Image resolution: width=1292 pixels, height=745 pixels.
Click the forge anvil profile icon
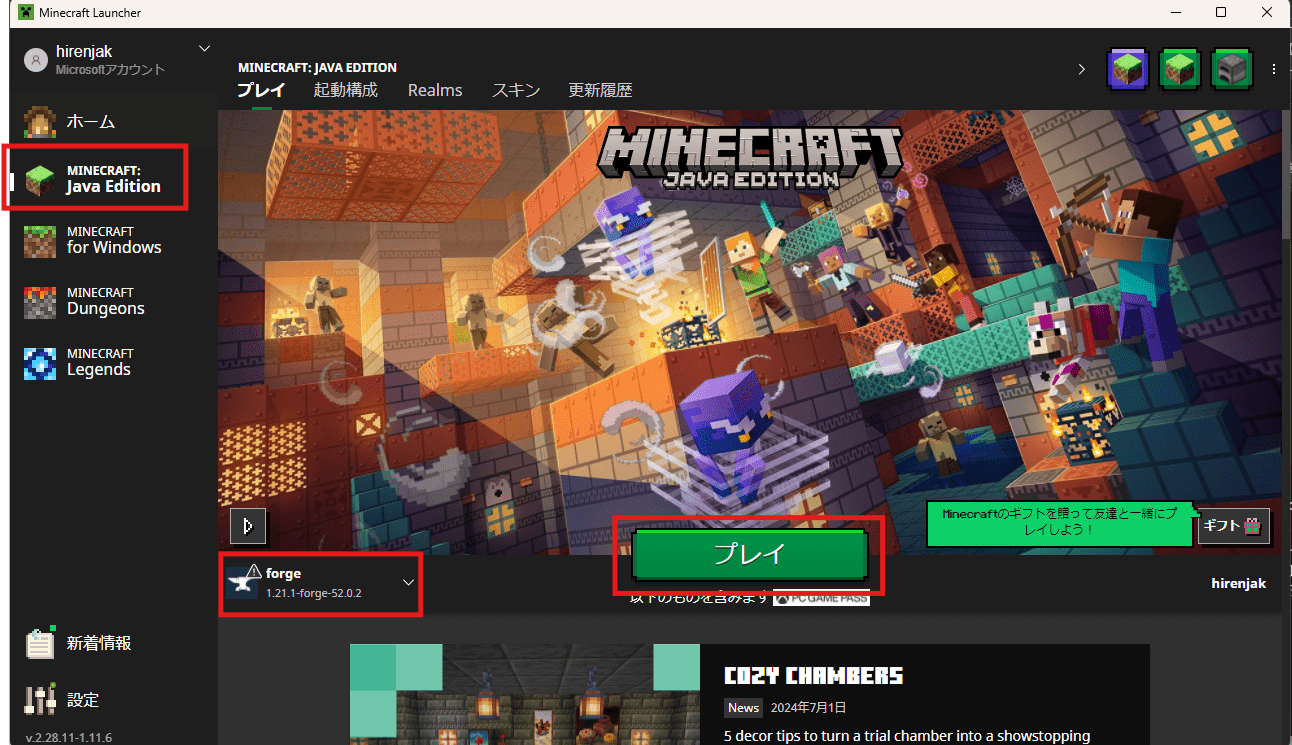pos(243,582)
